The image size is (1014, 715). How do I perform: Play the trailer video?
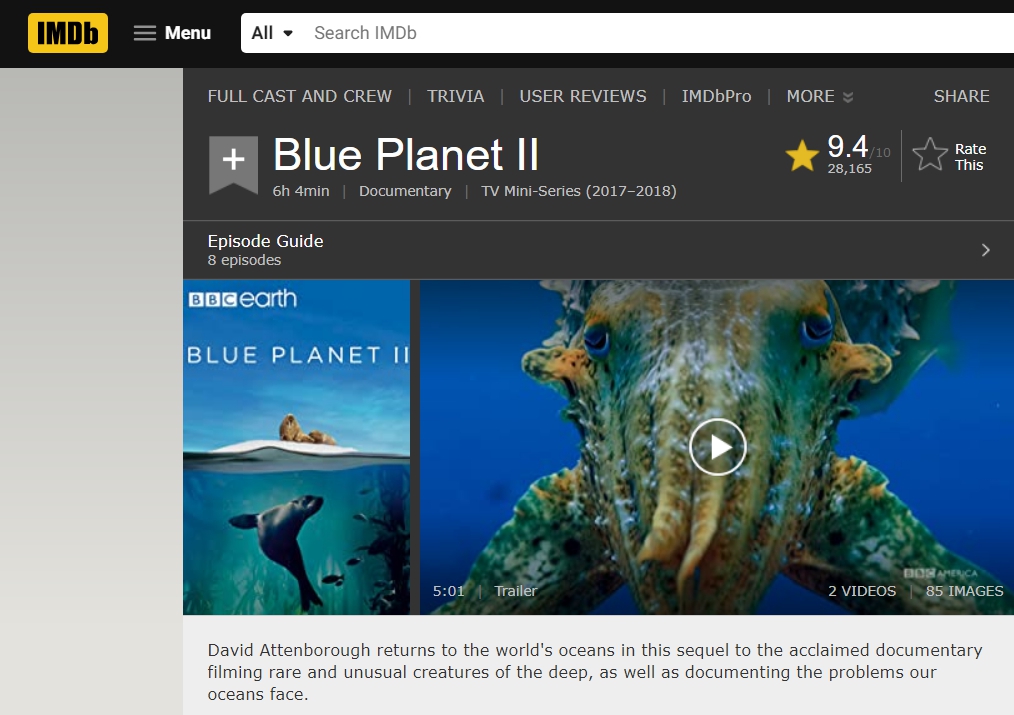[x=717, y=447]
